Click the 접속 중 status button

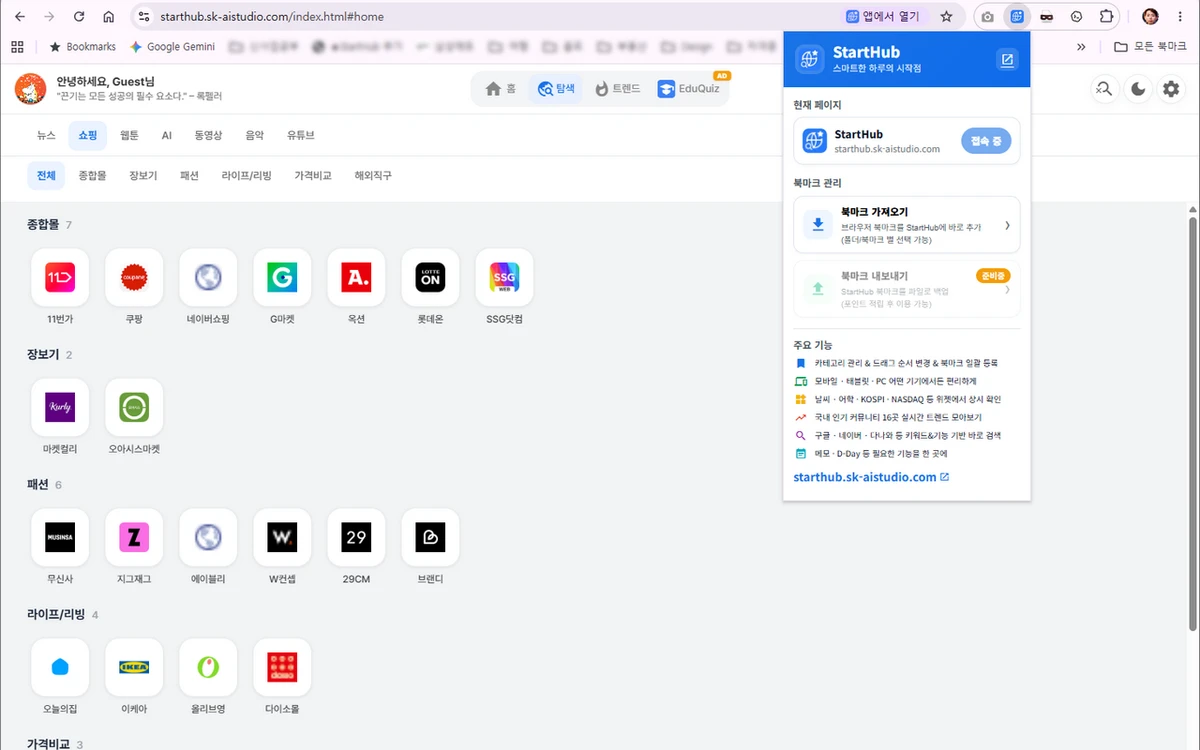point(986,141)
